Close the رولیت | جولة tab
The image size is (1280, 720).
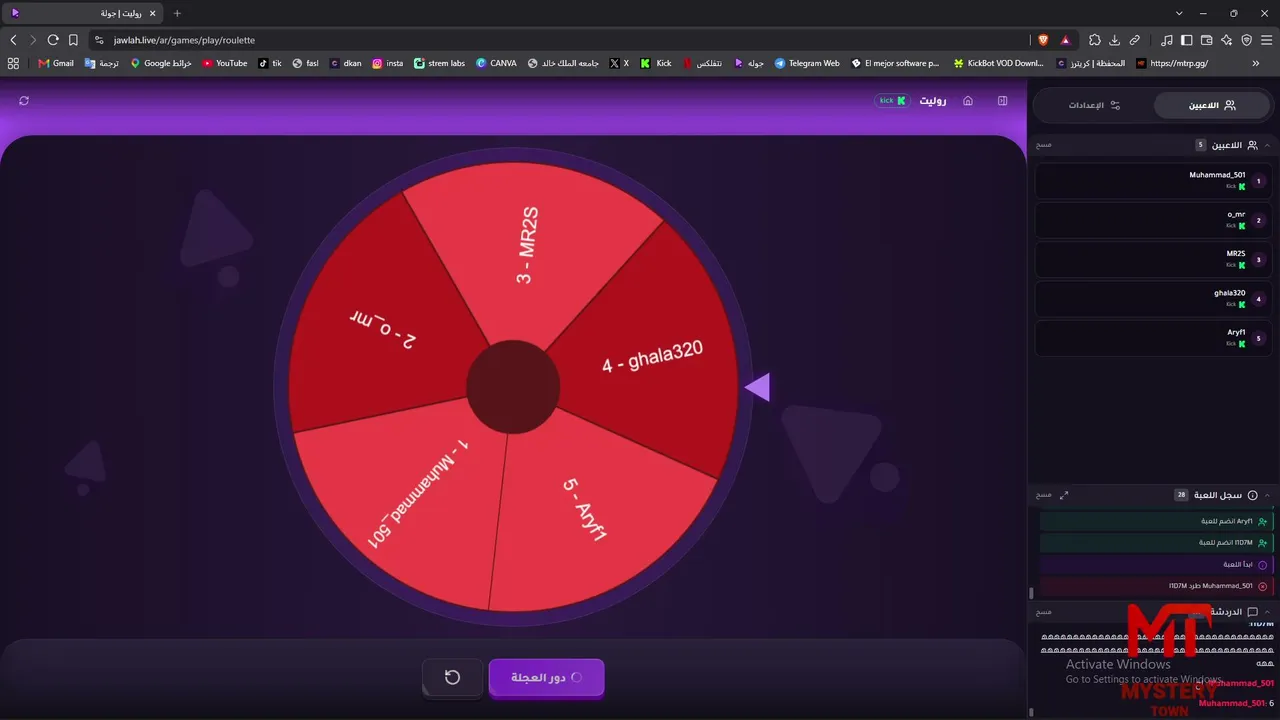[x=152, y=13]
